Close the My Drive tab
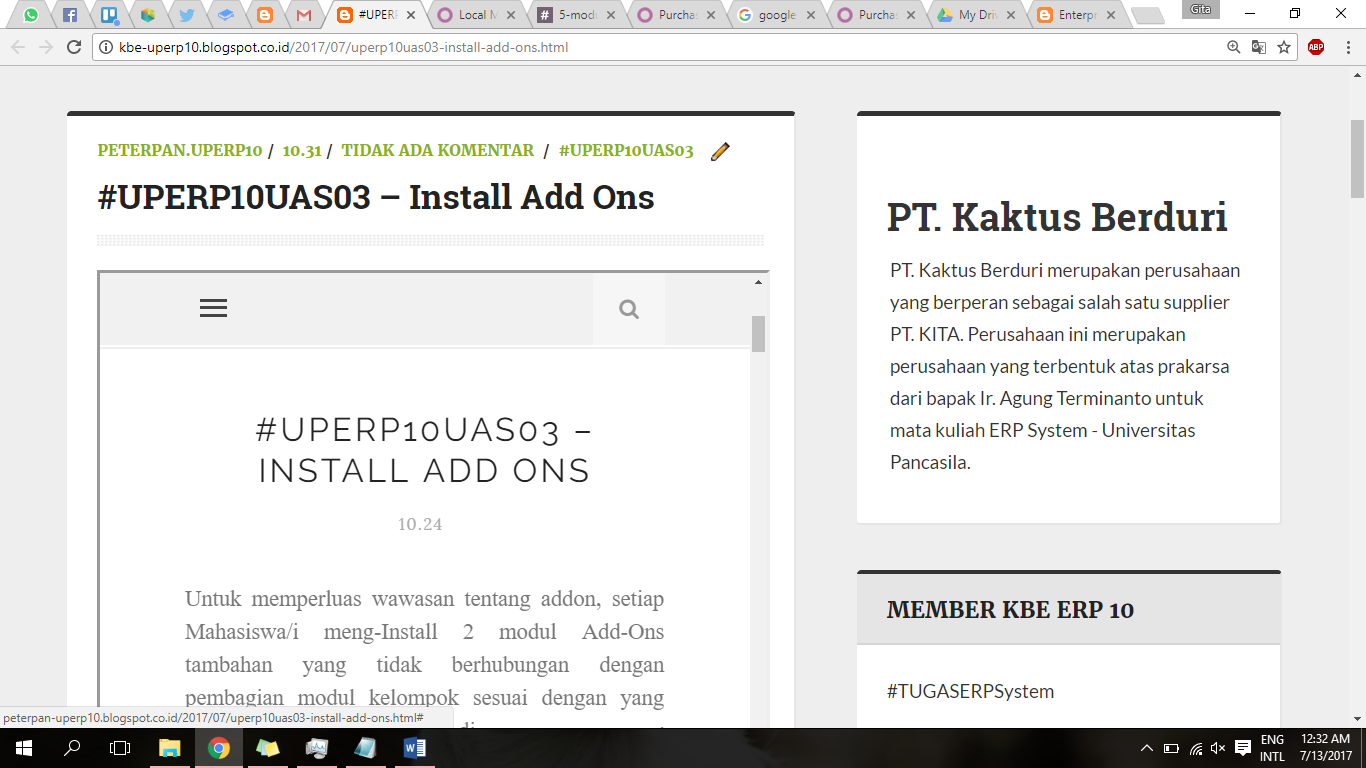 coord(1010,15)
